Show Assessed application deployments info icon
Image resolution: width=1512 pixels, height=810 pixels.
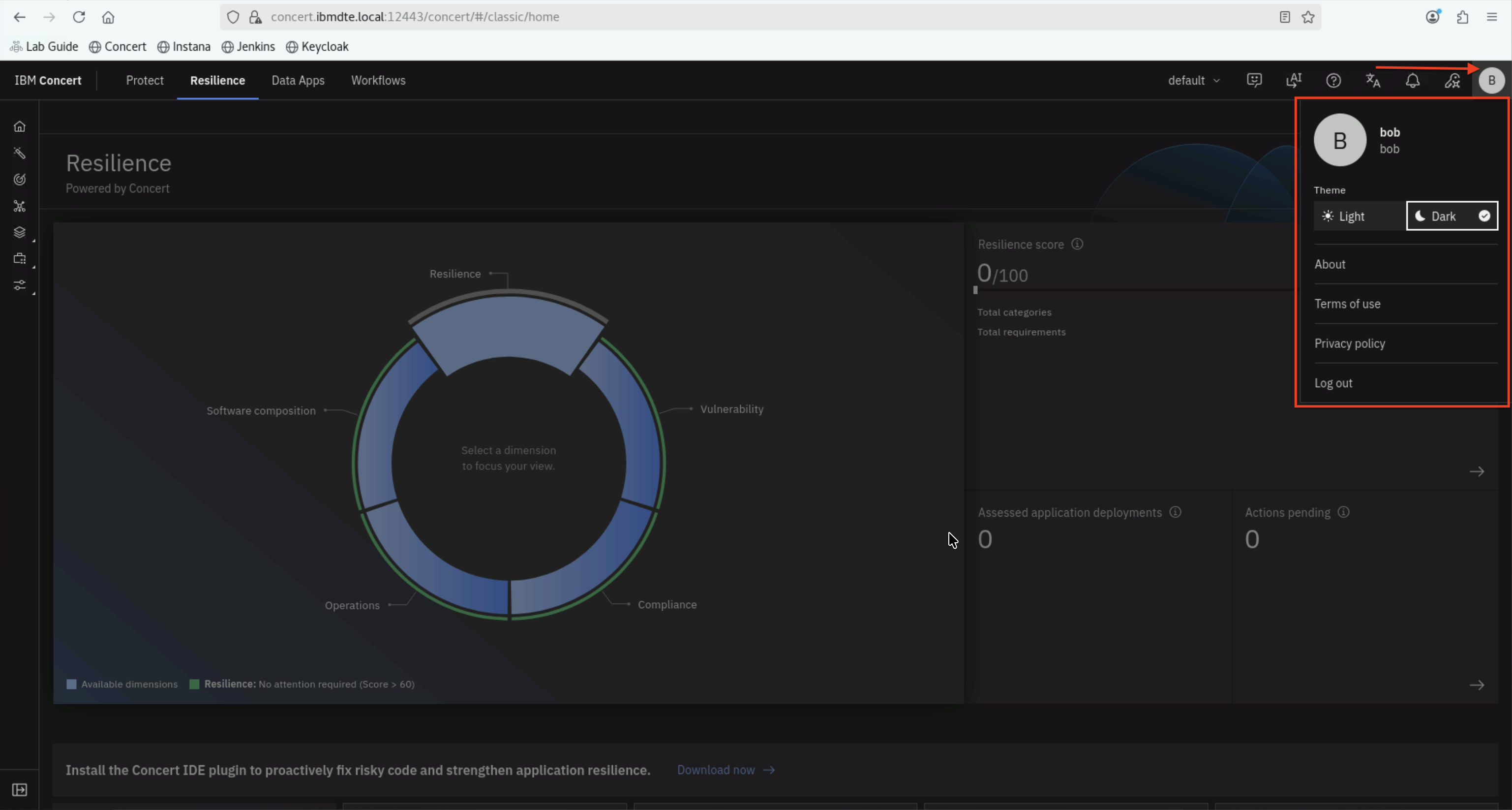1175,512
